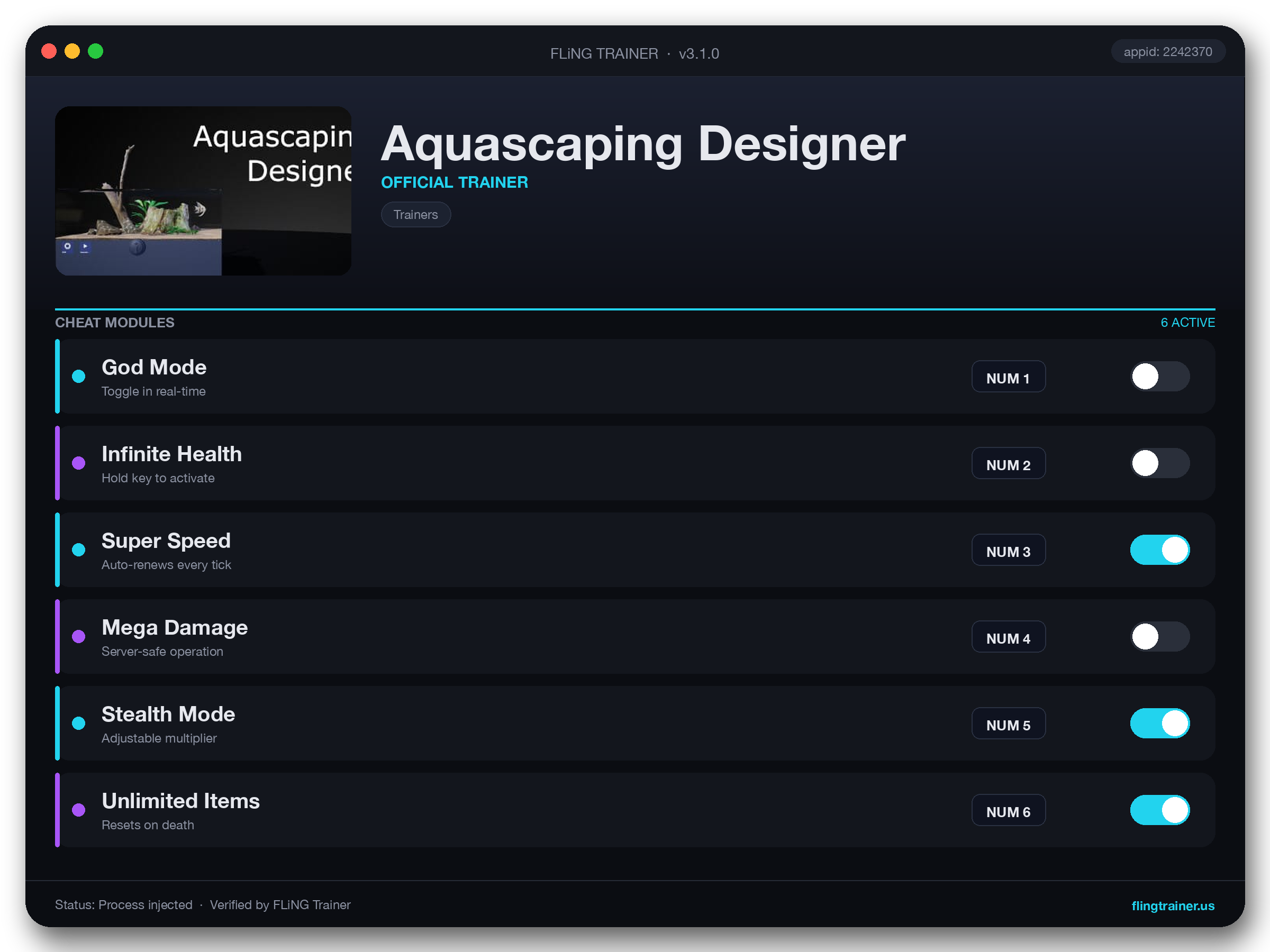Click the Super Speed module name
Image resolution: width=1270 pixels, height=952 pixels.
click(166, 541)
